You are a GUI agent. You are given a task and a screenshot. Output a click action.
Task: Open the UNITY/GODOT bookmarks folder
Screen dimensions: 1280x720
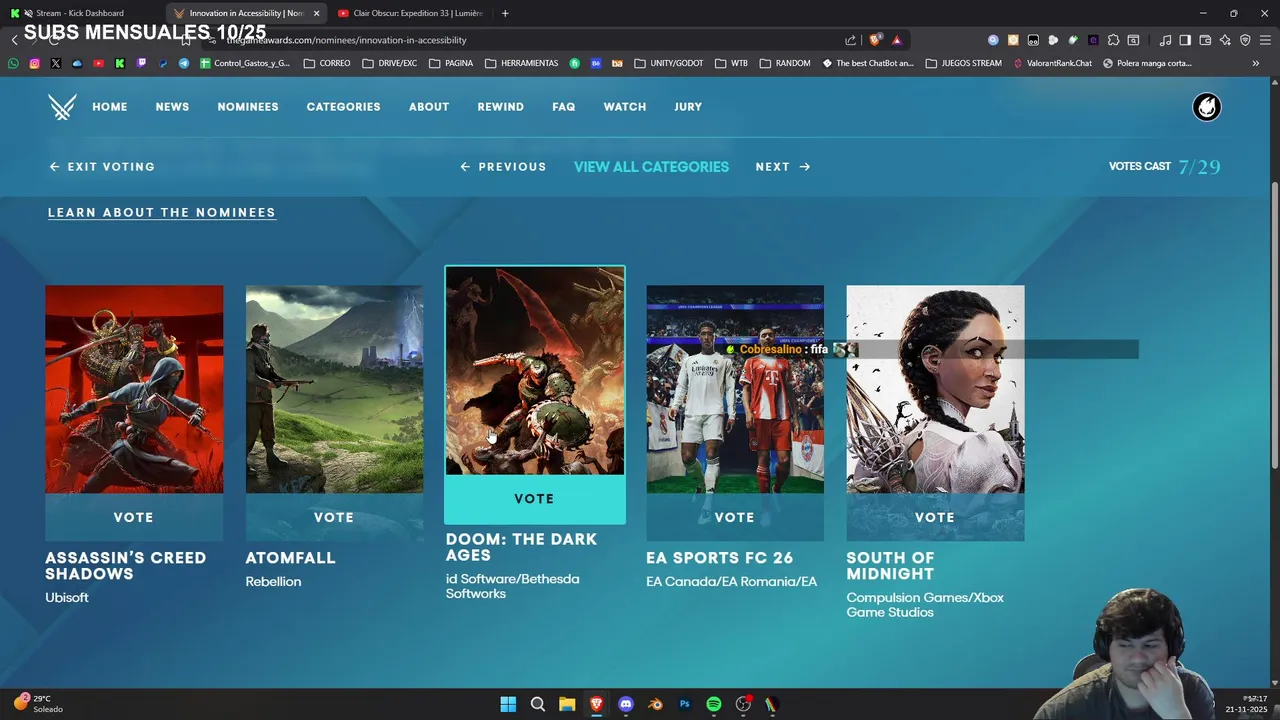click(669, 63)
